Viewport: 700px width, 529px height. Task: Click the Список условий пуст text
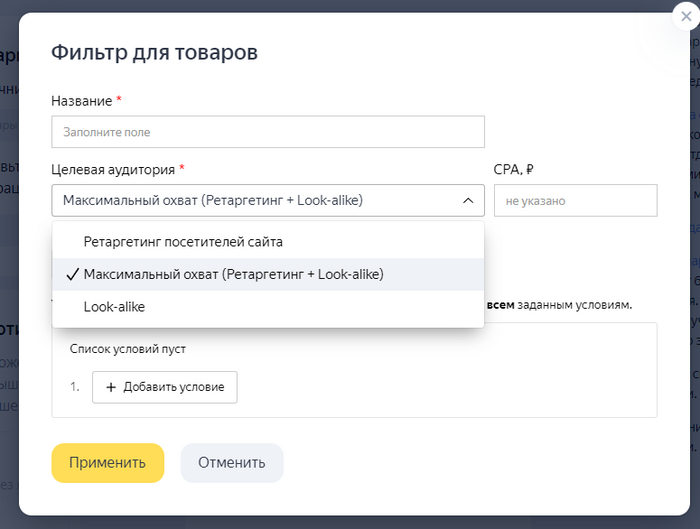point(128,349)
